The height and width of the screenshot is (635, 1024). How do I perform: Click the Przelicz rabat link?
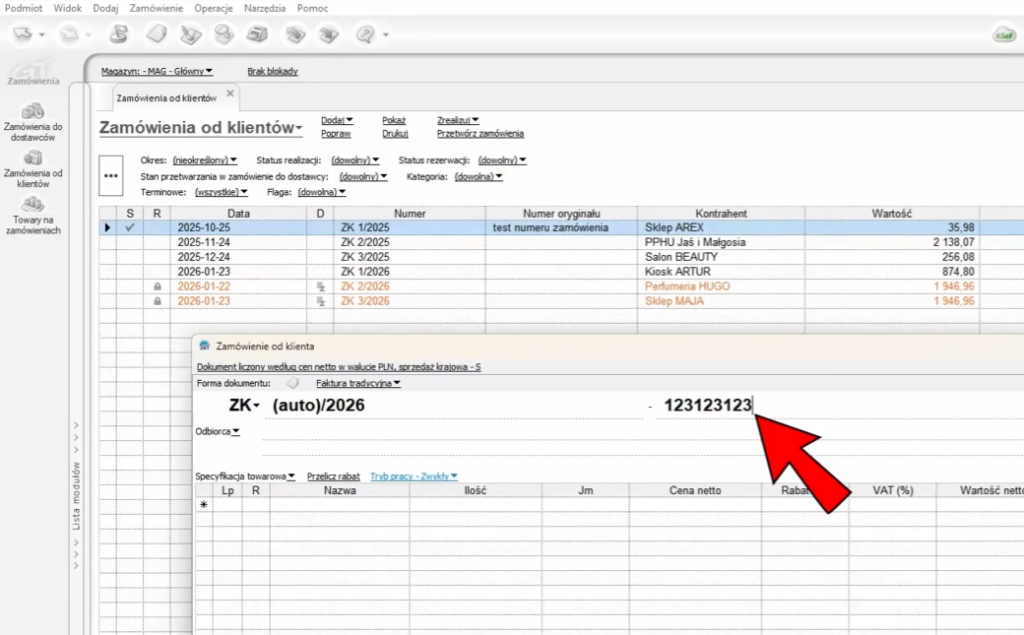coord(334,476)
